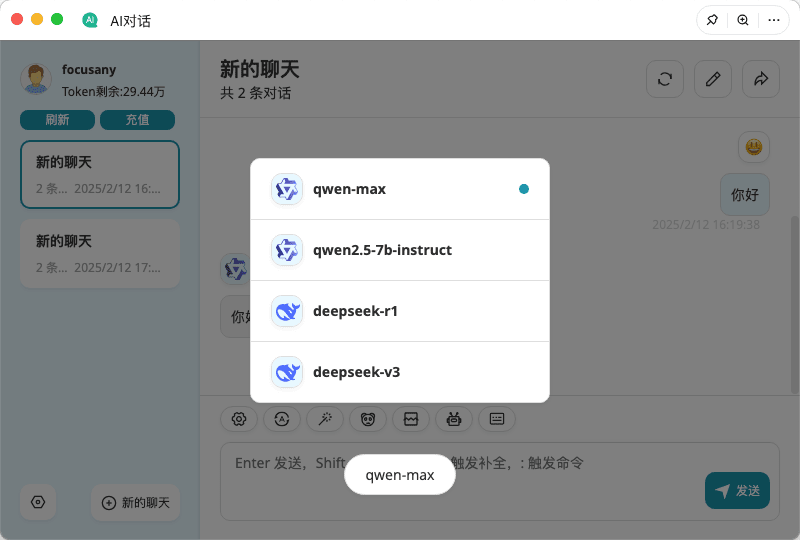
Task: Click the 刷新 button
Action: pyautogui.click(x=57, y=120)
